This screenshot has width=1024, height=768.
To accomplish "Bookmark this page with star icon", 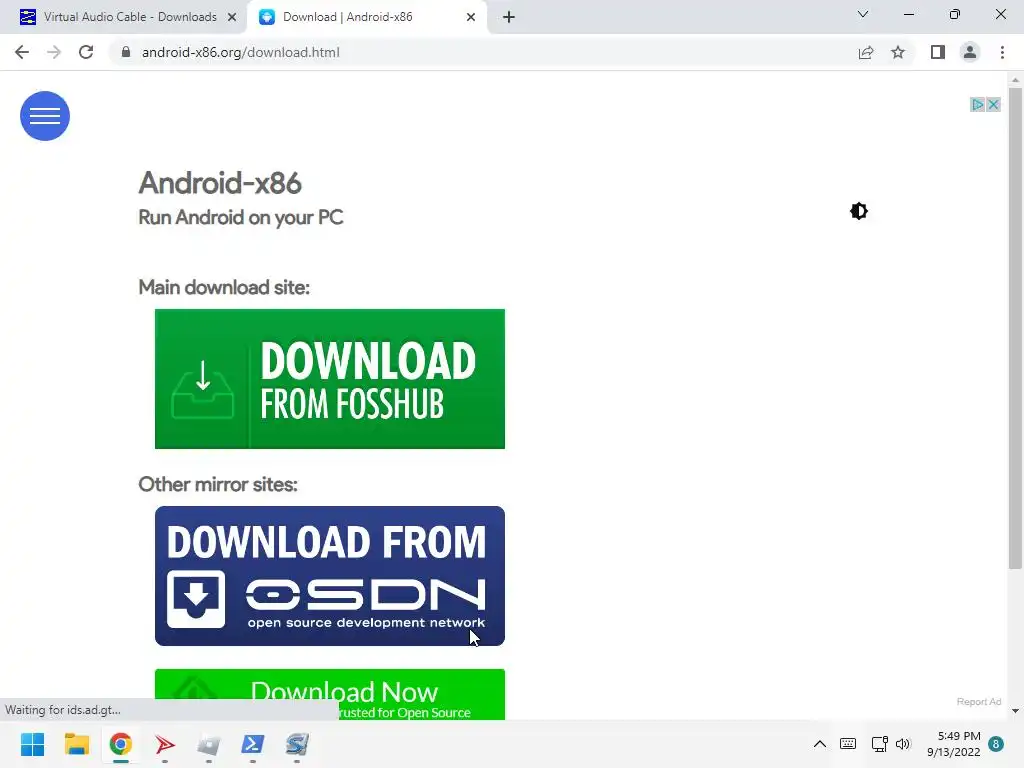I will click(898, 52).
